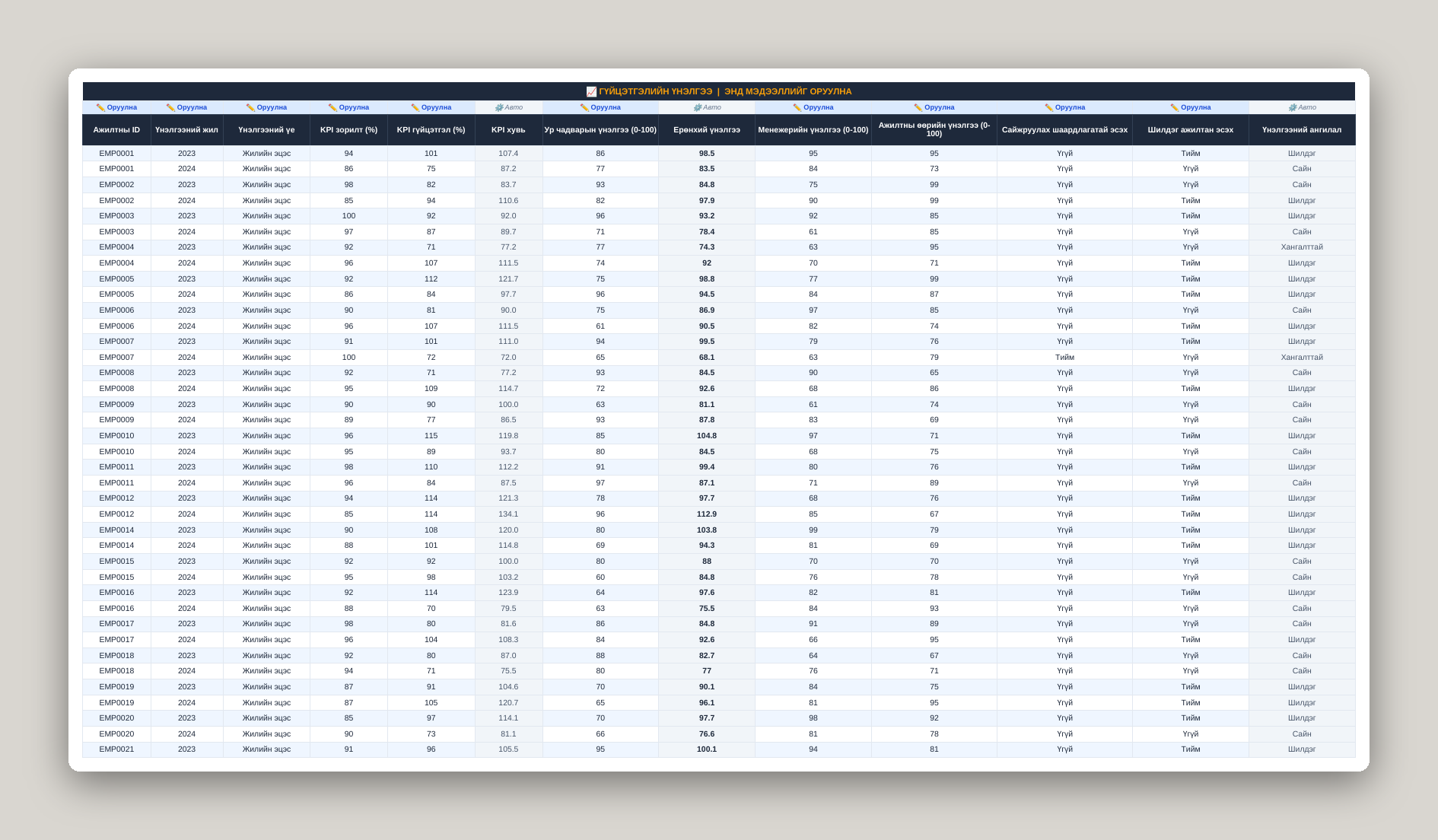
Task: Click the Авто label above Үнэлгээний ангилал column
Action: point(1307,108)
